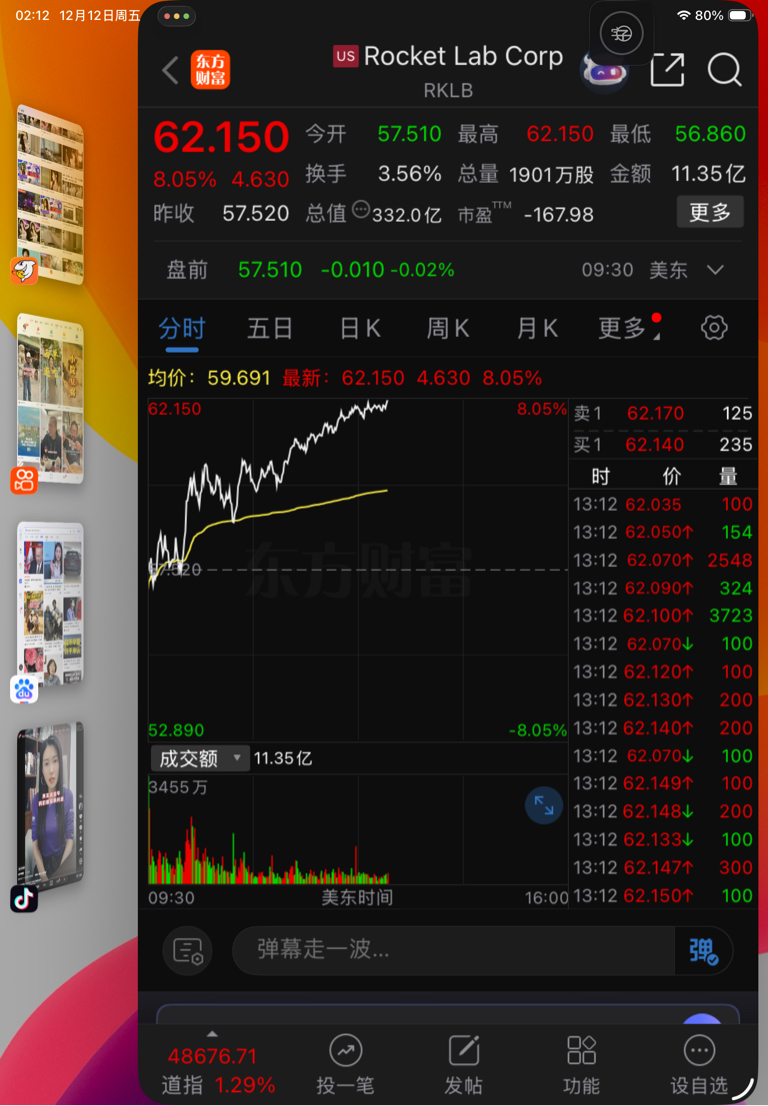The height and width of the screenshot is (1106, 768).
Task: Tap the last trade row 62.150
Action: pyautogui.click(x=662, y=896)
